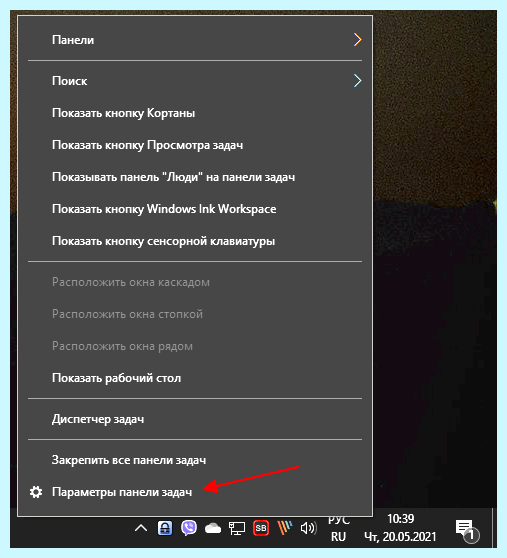507x558 pixels.
Task: Select Показать кнопку Просмотра задач
Action: coord(195,145)
